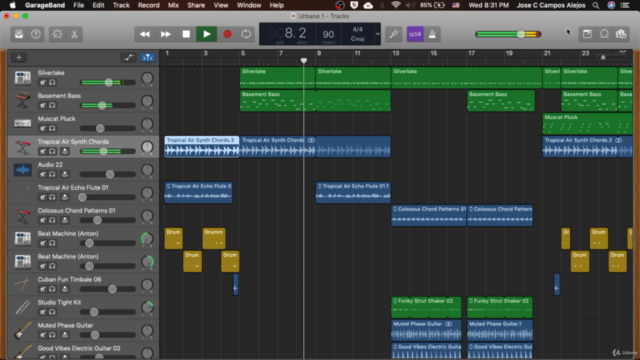Viewport: 640px width, 360px height.
Task: Open the Quick Help button
Action: 36,34
